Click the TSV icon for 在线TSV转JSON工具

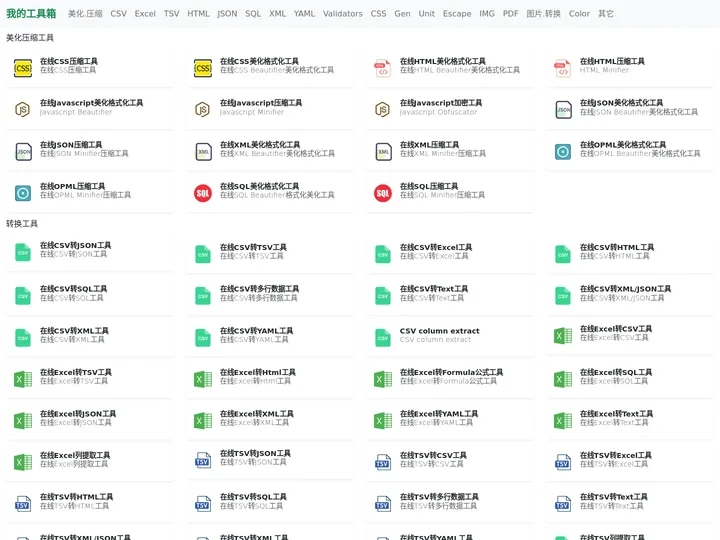(202, 460)
